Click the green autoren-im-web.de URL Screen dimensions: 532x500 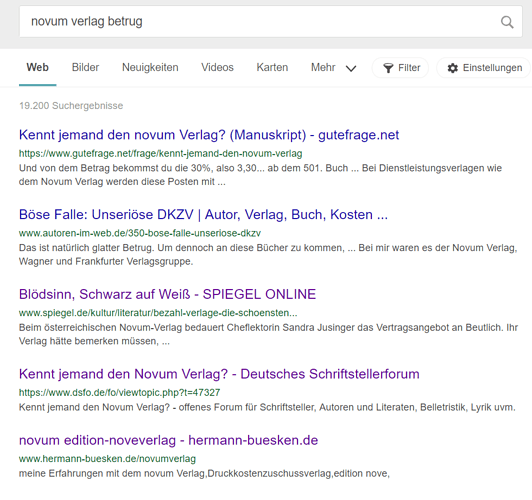[x=140, y=233]
